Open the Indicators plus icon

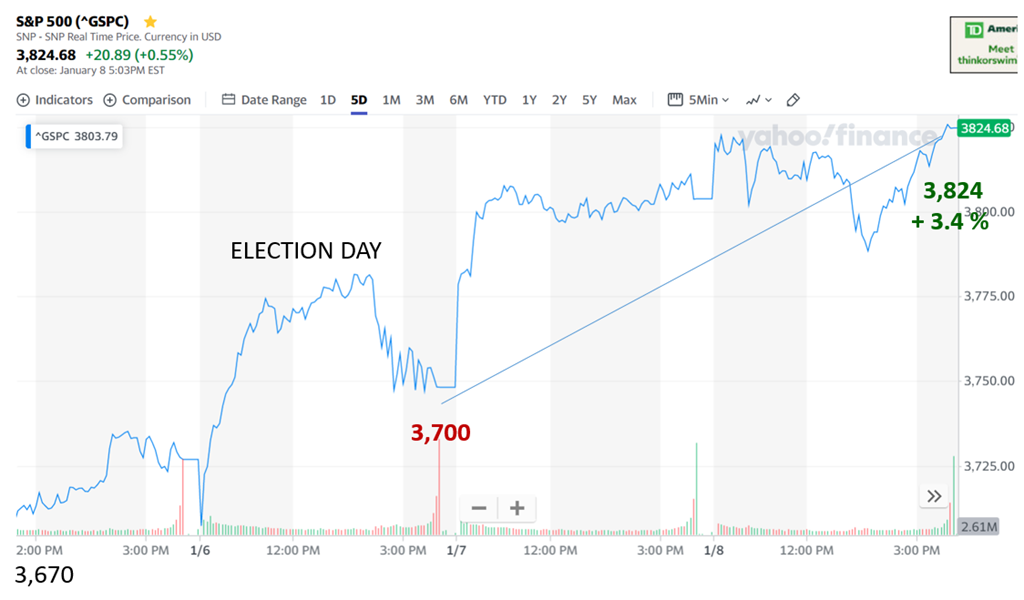click(x=23, y=100)
